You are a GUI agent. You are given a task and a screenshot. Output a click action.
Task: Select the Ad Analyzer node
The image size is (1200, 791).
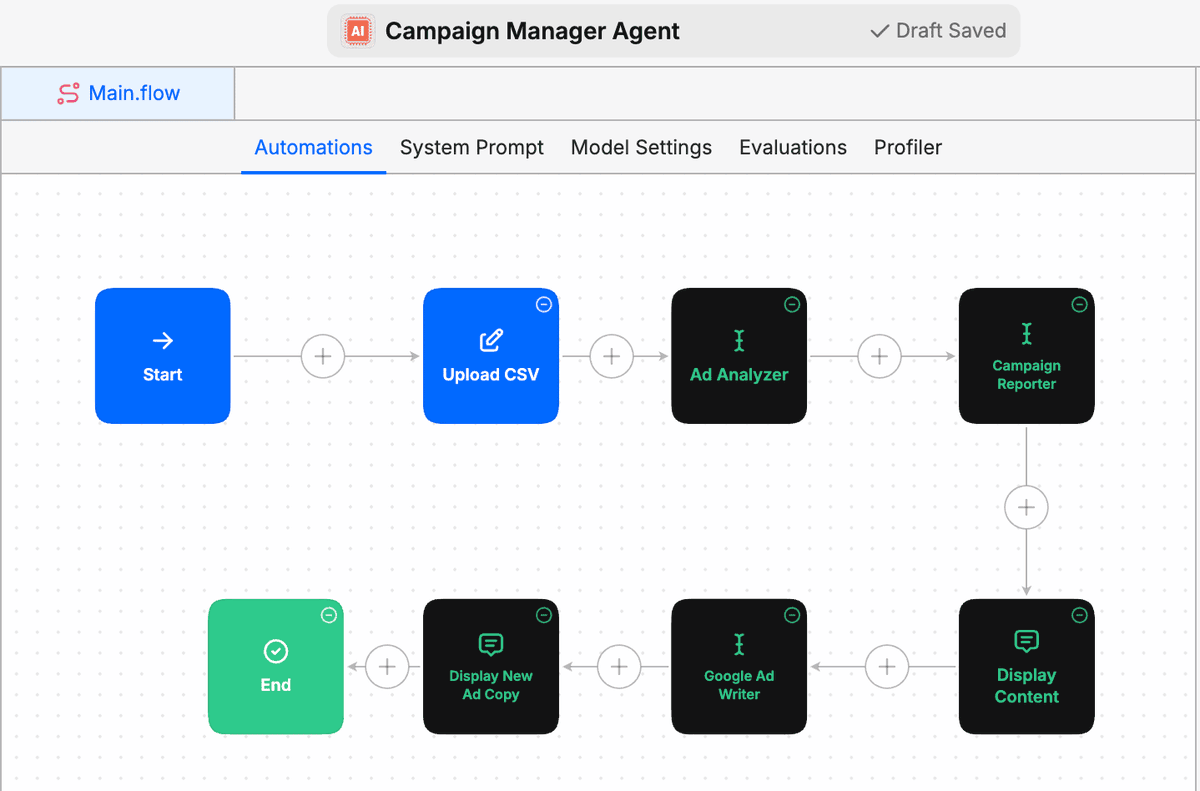pyautogui.click(x=739, y=356)
